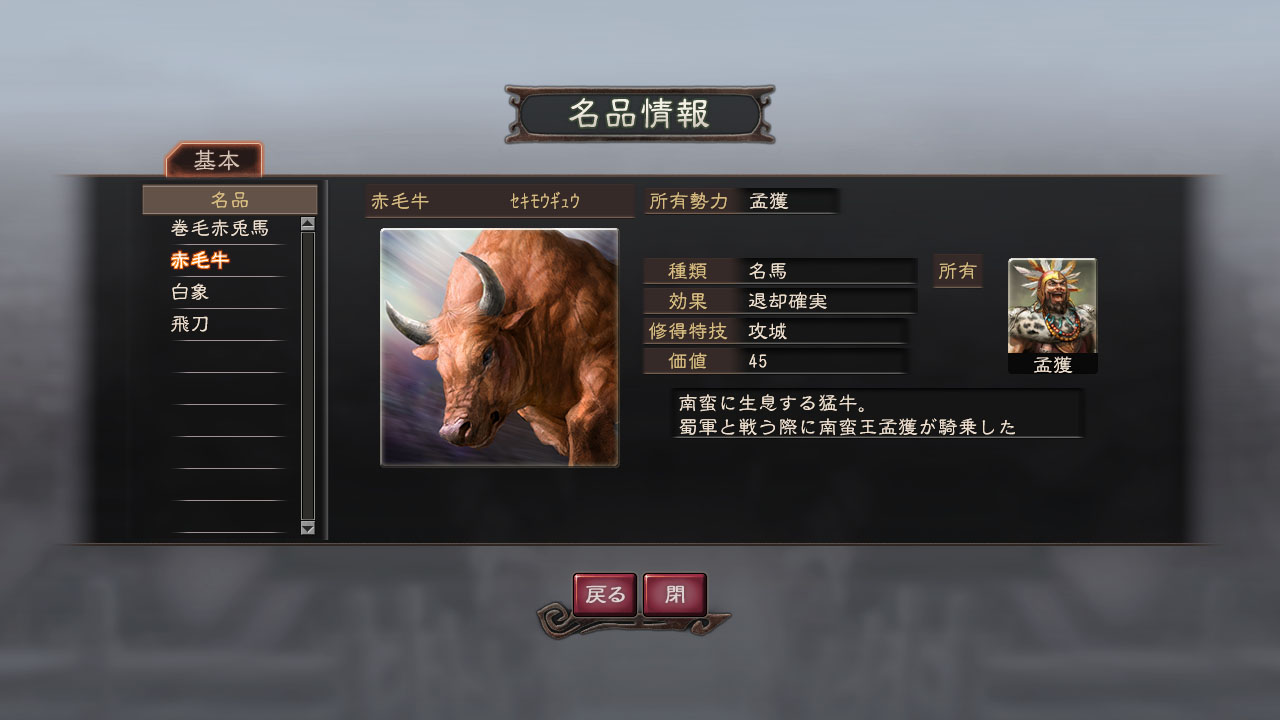The width and height of the screenshot is (1280, 720).
Task: Click the 閉 close button
Action: tap(675, 595)
